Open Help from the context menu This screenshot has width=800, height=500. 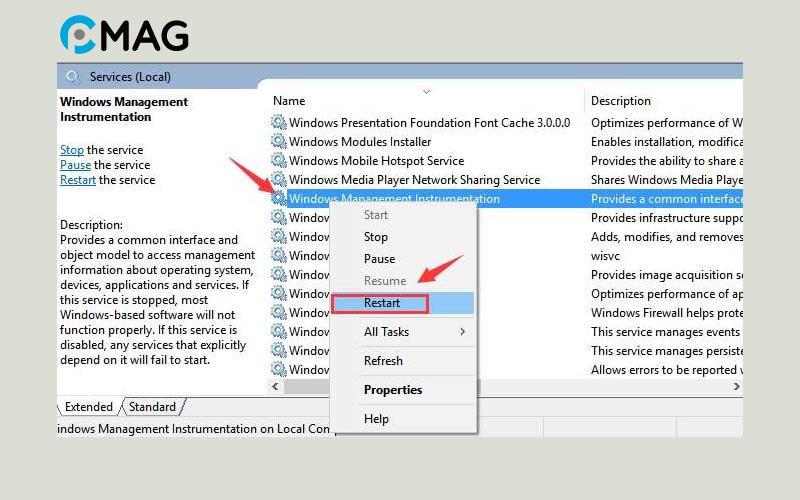377,419
